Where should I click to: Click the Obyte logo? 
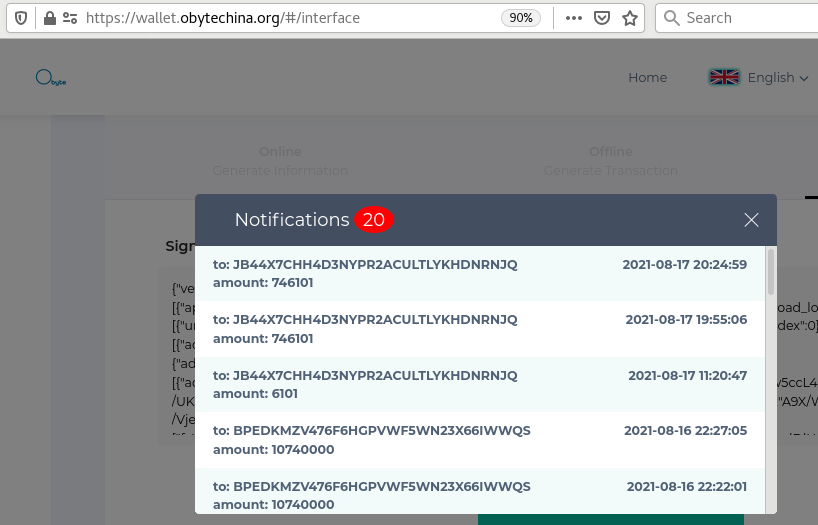[x=51, y=78]
